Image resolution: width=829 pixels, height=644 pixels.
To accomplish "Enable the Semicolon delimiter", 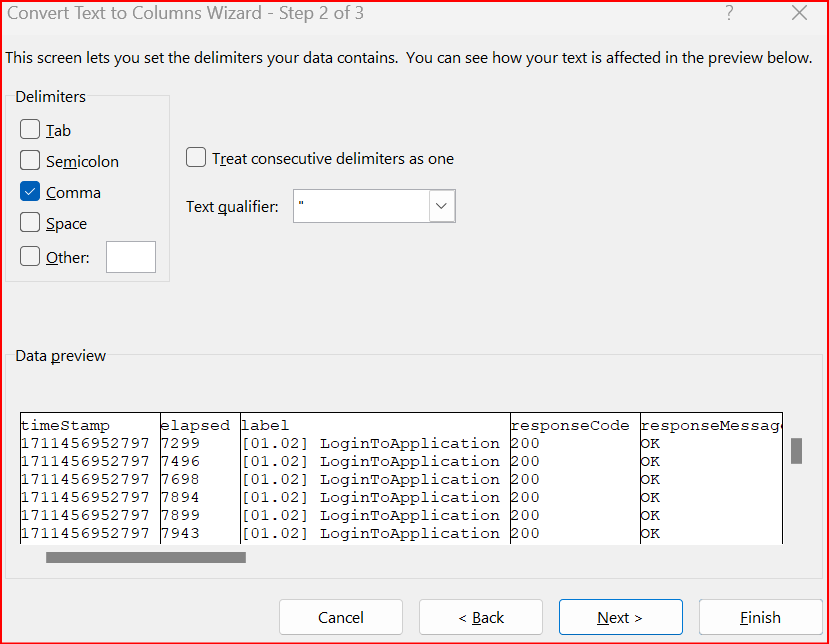I will coord(29,160).
